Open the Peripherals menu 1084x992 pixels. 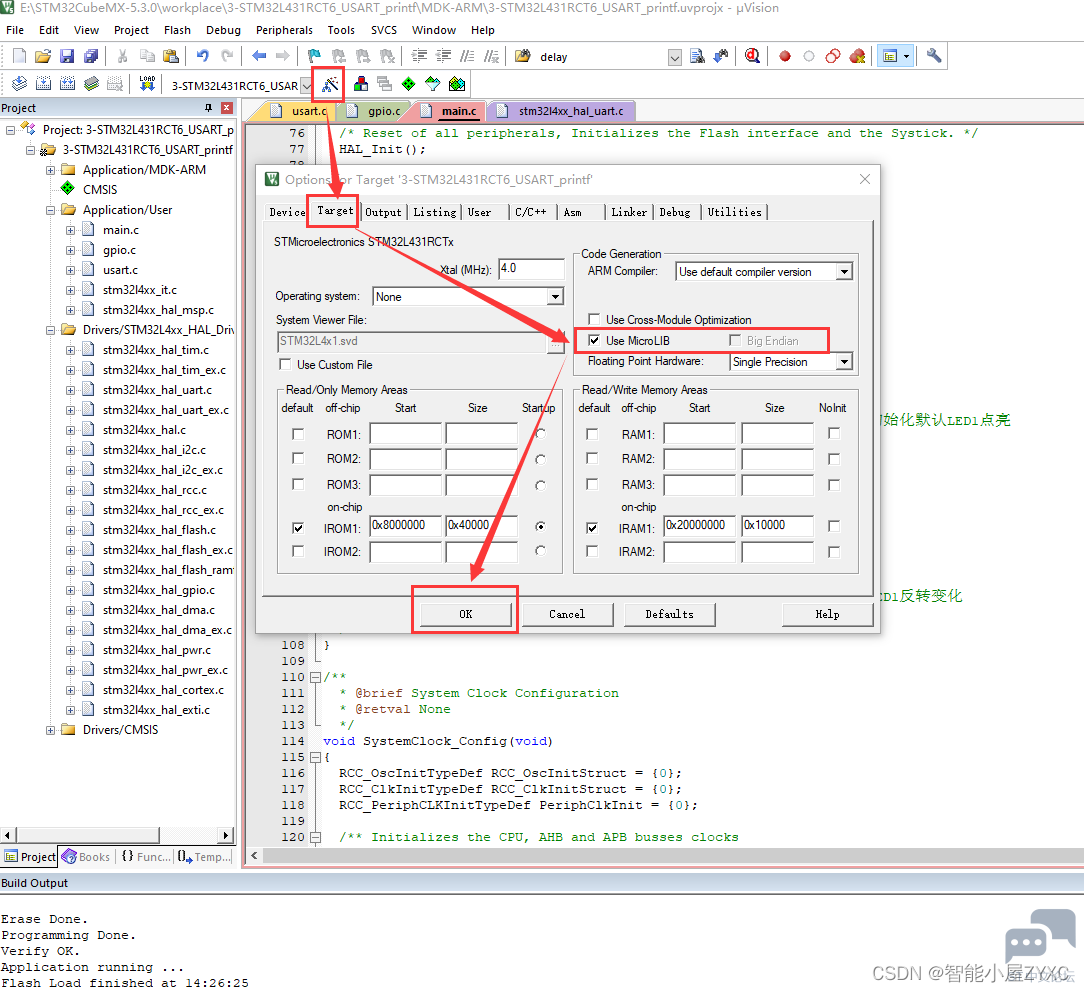pos(284,30)
